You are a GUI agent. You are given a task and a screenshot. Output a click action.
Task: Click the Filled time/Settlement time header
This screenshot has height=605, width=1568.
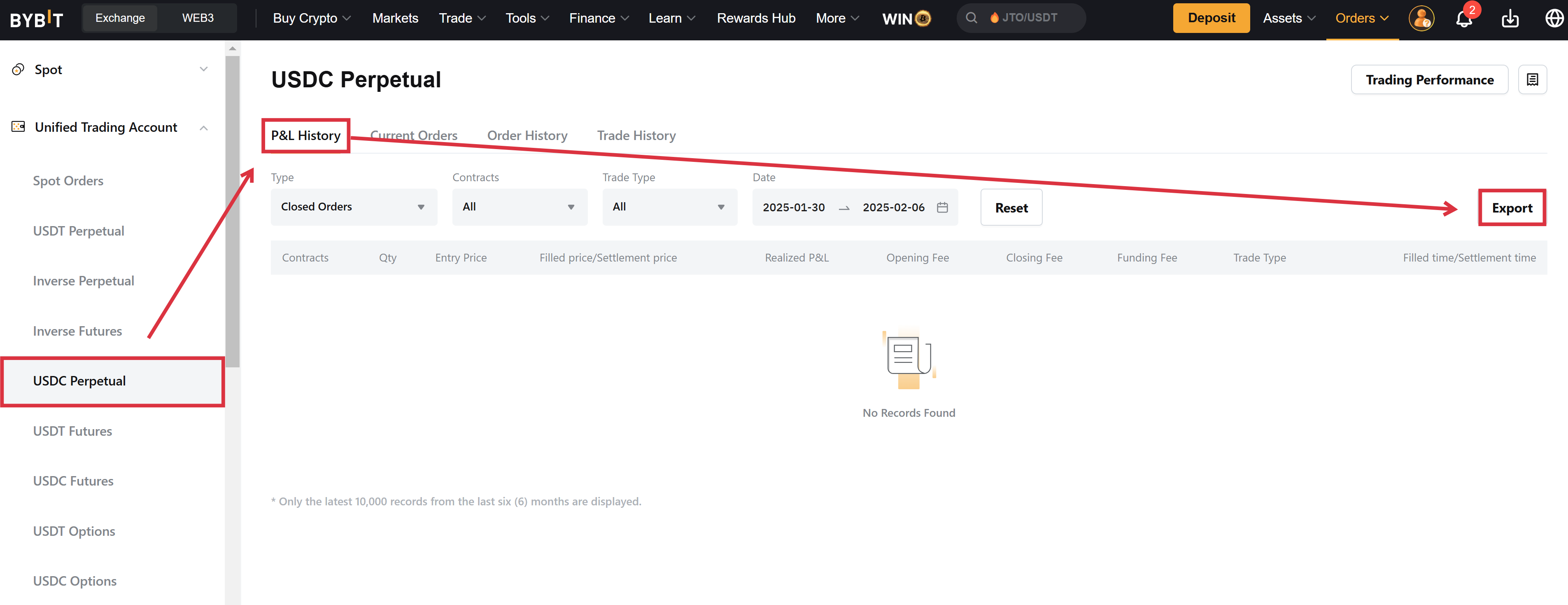coord(1469,258)
